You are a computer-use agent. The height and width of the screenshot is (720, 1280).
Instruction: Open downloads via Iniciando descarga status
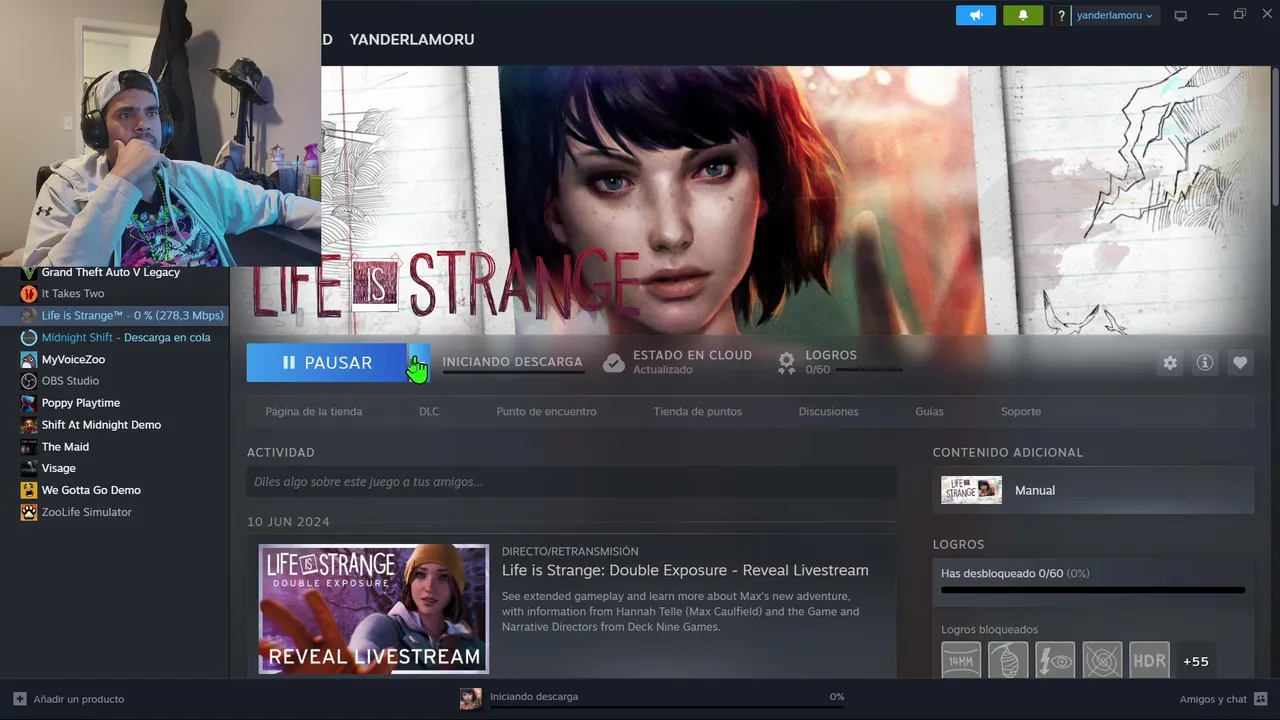(534, 697)
